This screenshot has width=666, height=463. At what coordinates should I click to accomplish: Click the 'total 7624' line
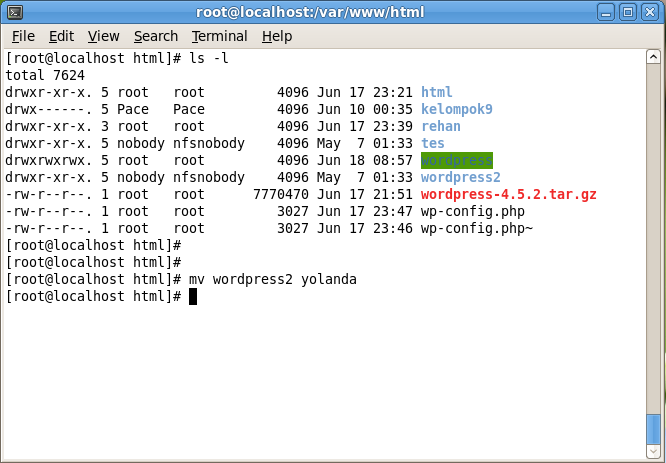(45, 75)
